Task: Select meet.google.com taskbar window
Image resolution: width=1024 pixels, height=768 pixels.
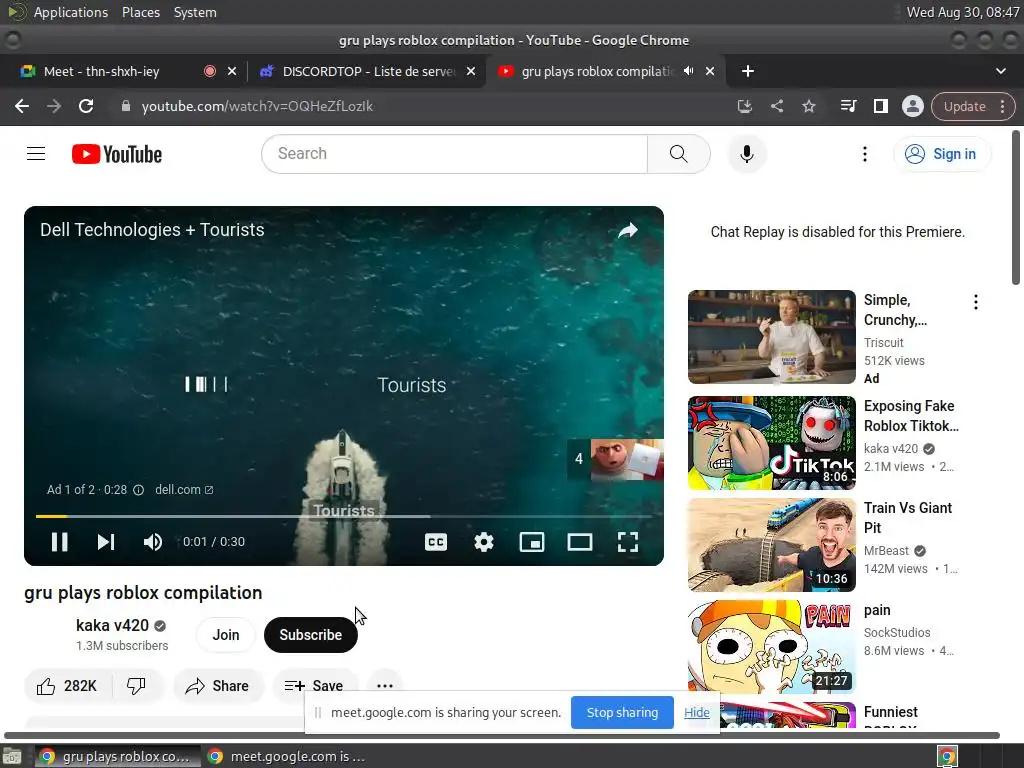Action: (286, 756)
